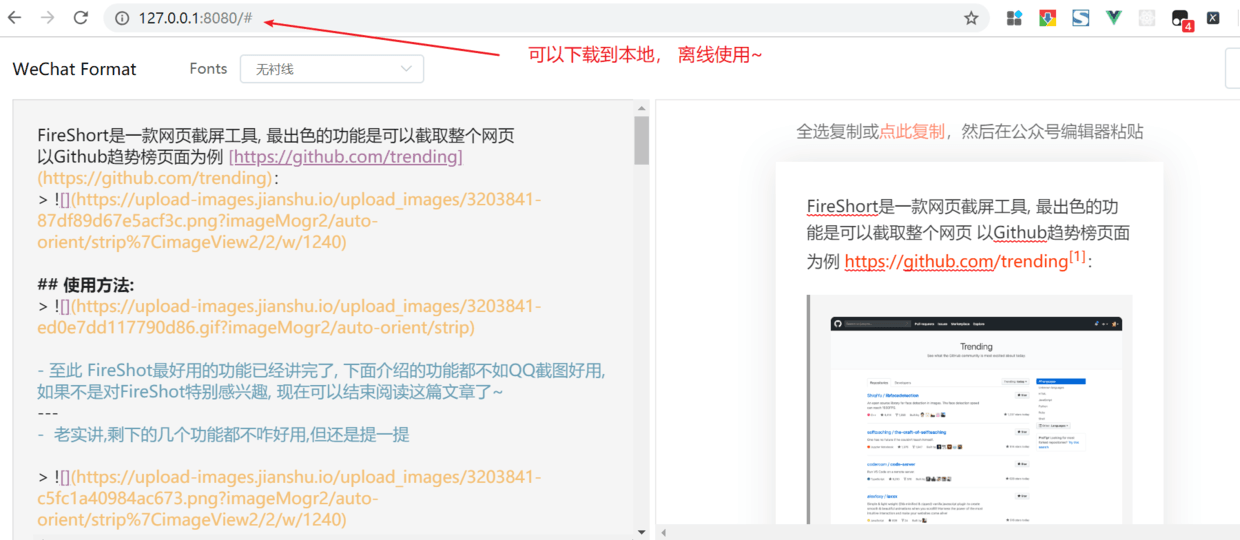Click the Fonts label beside the dropdown
Screen dimensions: 1240x540
coord(208,69)
